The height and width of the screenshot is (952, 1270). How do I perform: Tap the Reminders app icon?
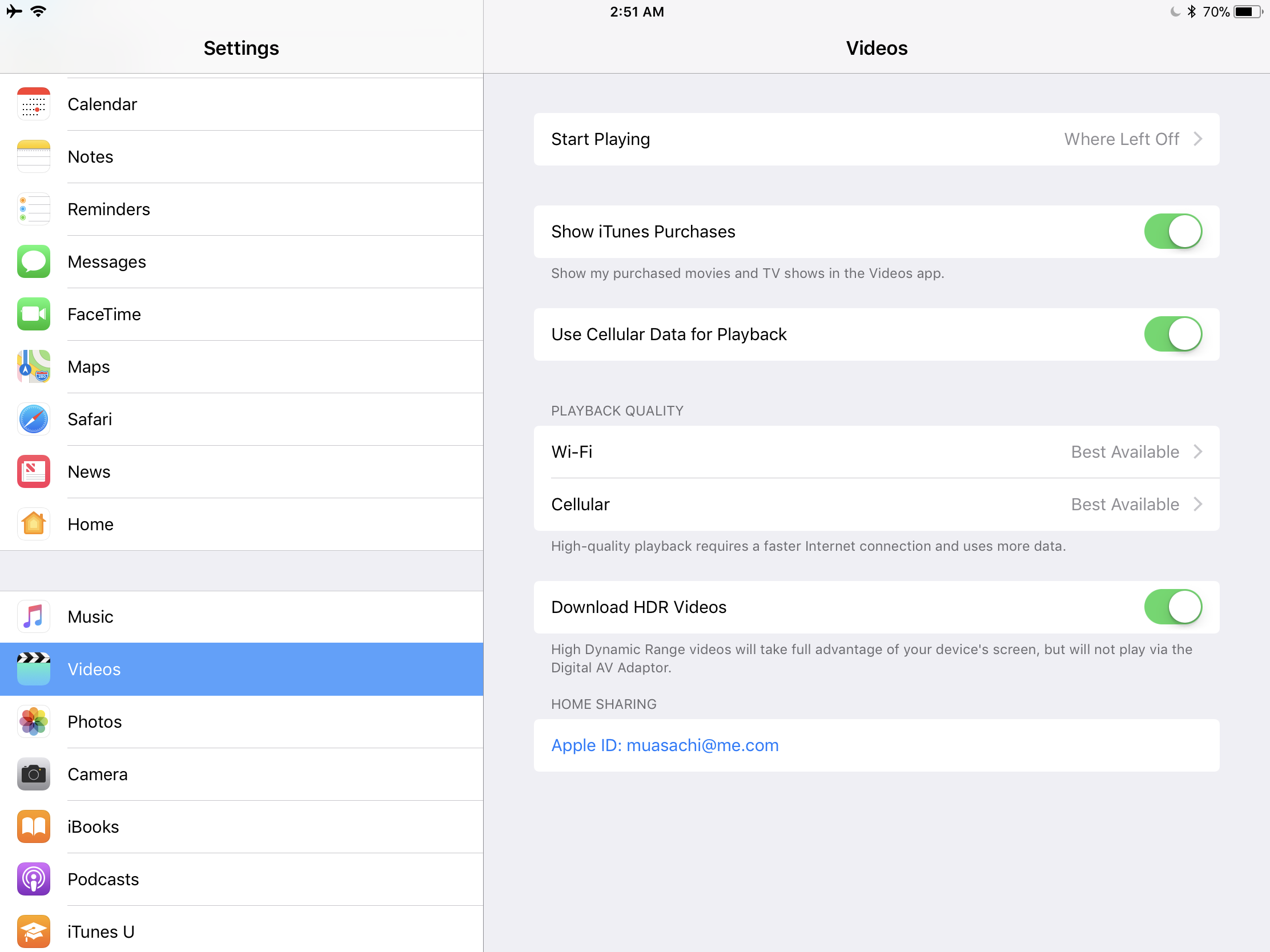click(33, 209)
